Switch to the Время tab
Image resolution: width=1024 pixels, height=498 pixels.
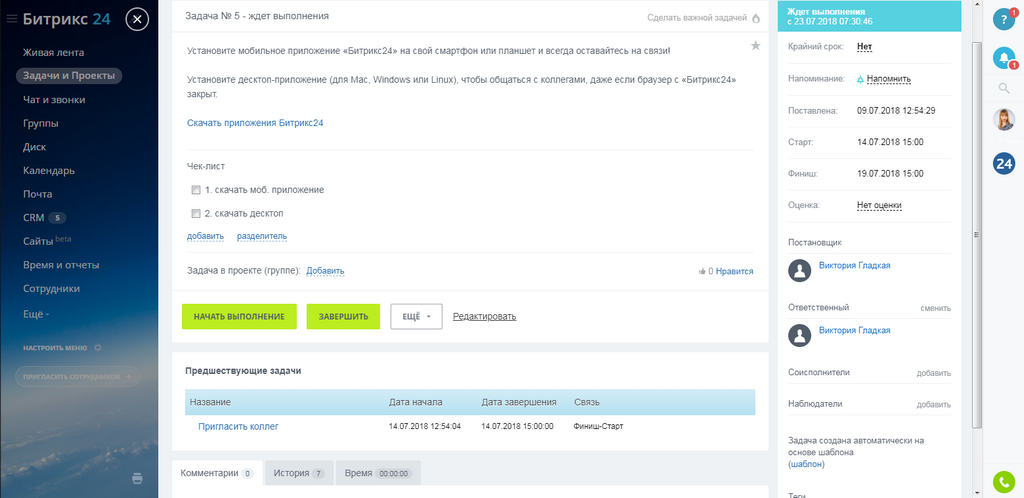(378, 473)
